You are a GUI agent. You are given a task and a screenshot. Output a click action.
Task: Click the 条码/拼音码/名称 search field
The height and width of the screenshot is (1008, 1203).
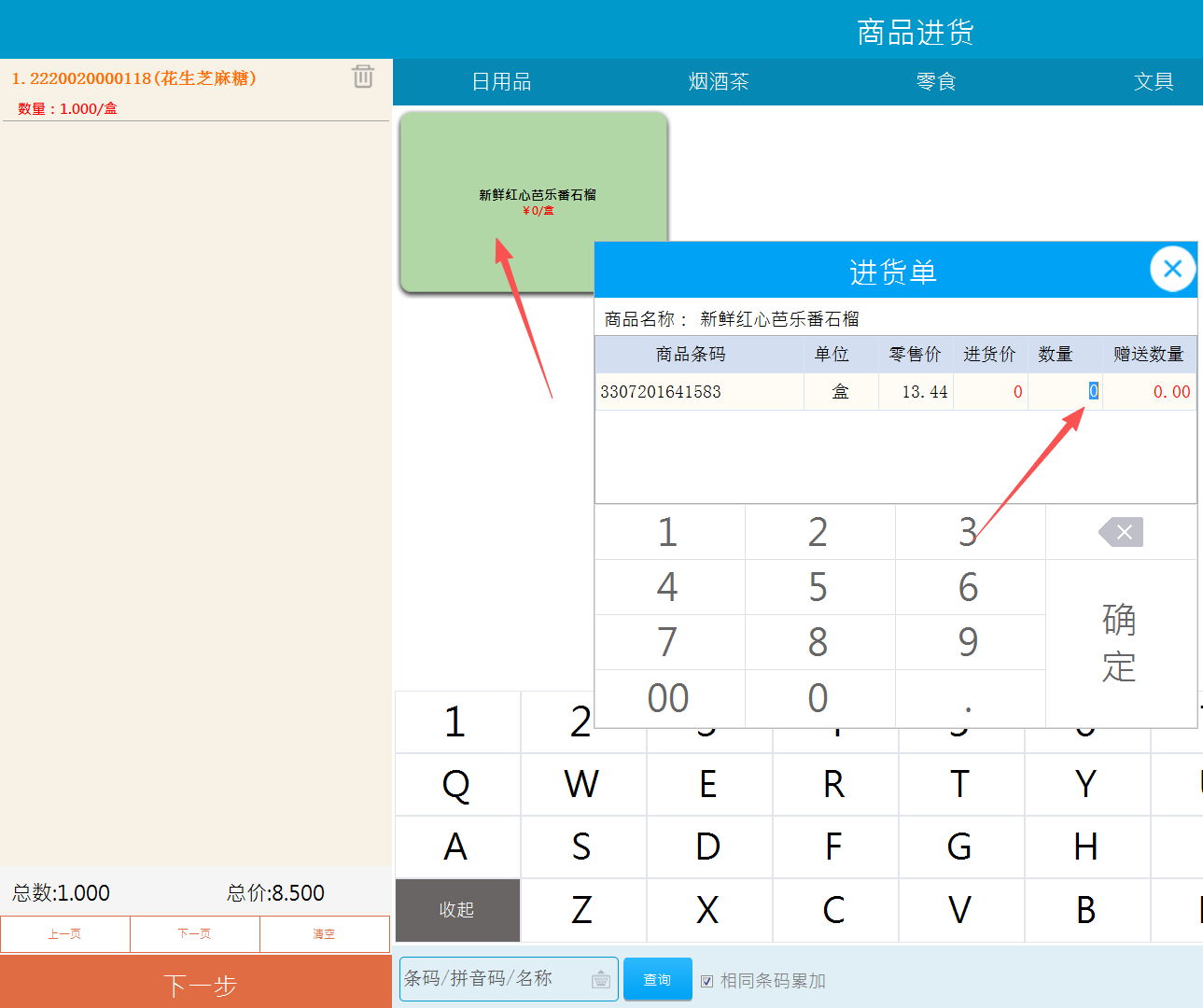click(495, 979)
